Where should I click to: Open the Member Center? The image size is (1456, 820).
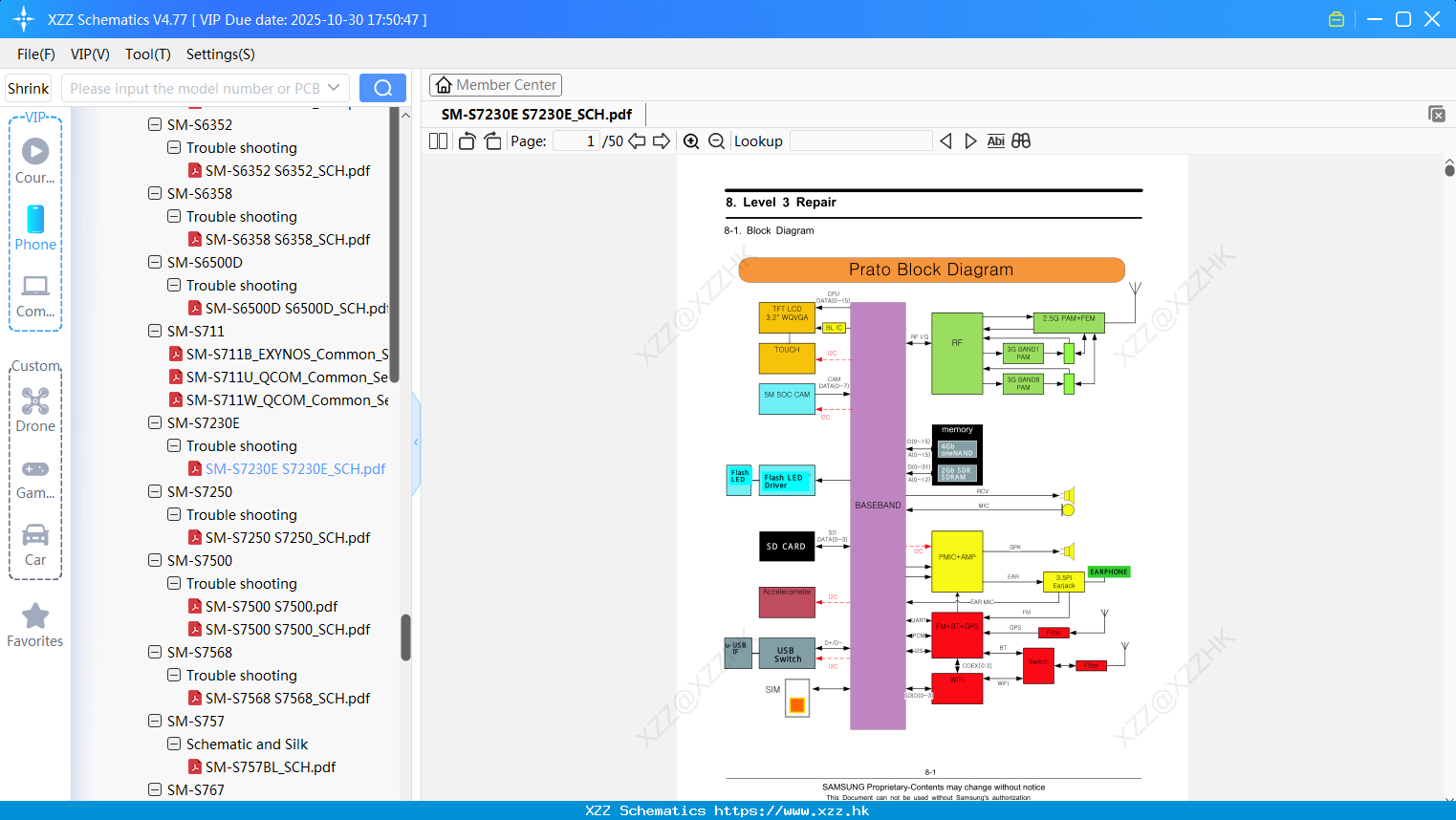495,85
